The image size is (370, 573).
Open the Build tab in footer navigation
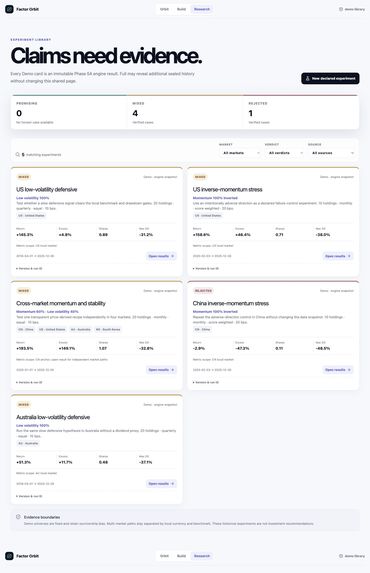[181, 556]
